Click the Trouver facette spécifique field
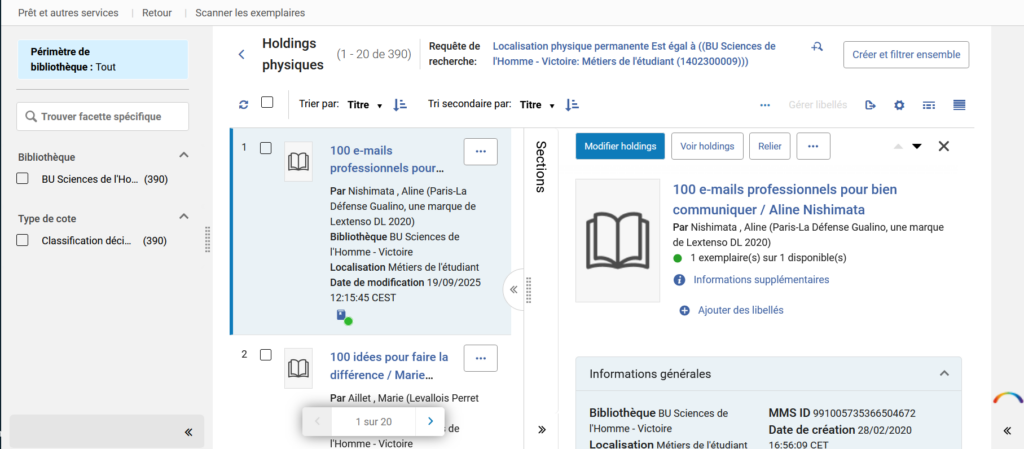Screen dimensions: 1024x449 pos(103,117)
